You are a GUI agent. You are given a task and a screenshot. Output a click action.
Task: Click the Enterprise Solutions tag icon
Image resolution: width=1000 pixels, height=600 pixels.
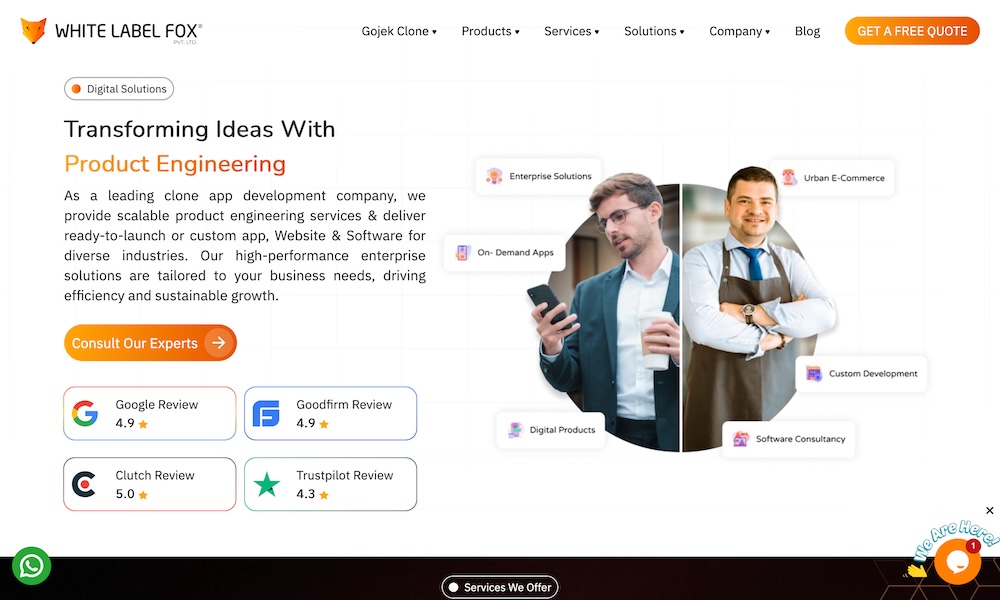click(494, 176)
